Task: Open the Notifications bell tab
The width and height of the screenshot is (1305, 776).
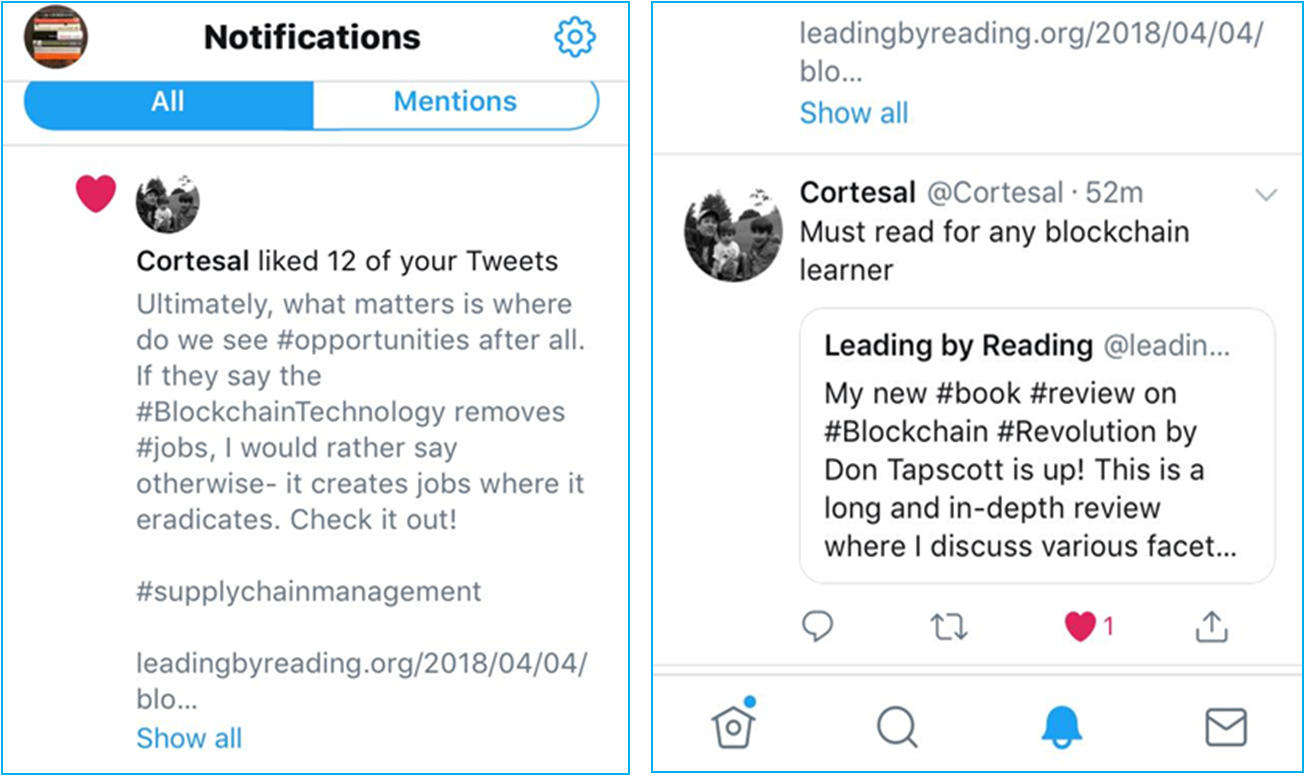Action: [x=1062, y=727]
